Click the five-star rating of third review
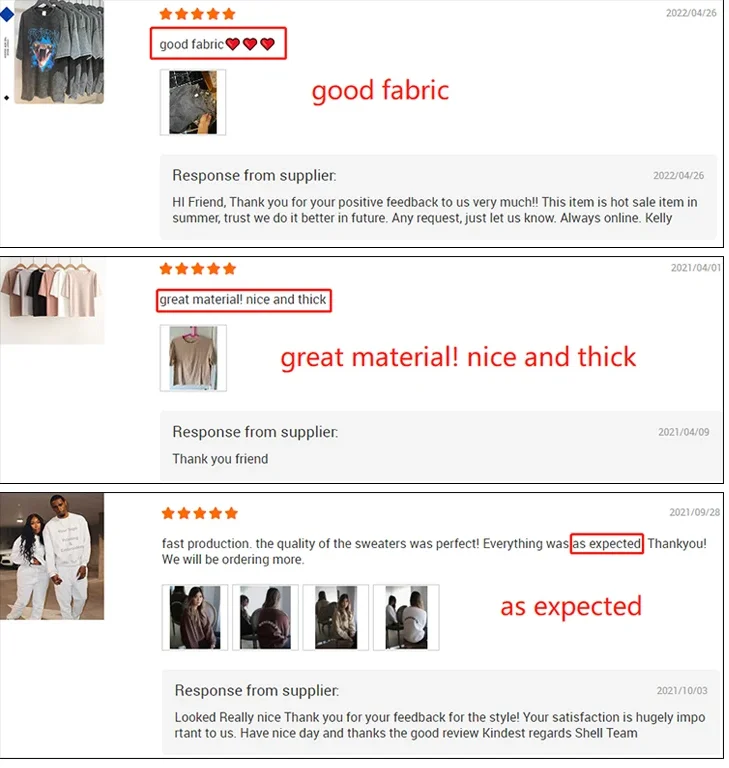This screenshot has width=729, height=768. point(199,513)
